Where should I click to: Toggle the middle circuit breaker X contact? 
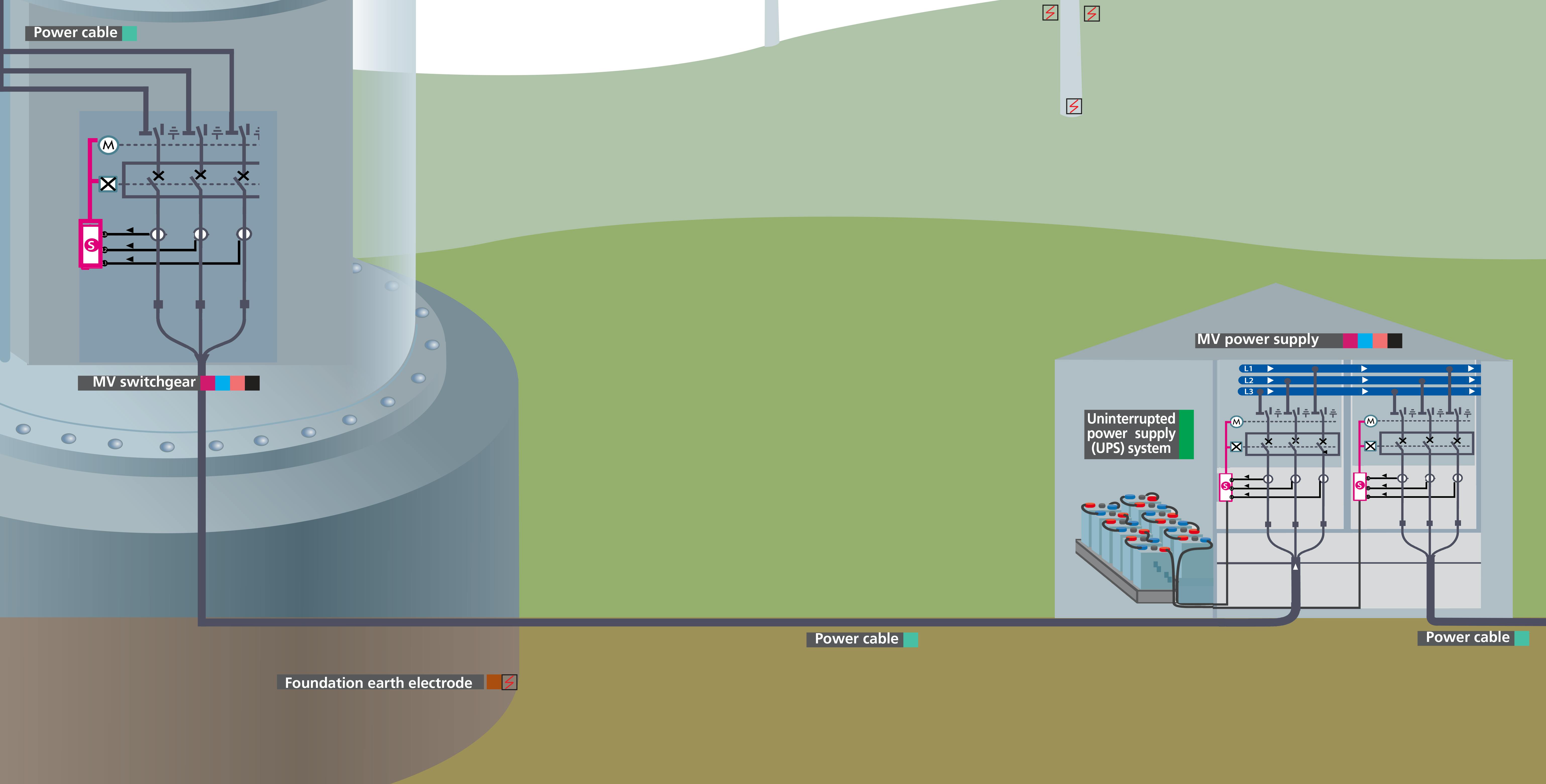coord(200,175)
